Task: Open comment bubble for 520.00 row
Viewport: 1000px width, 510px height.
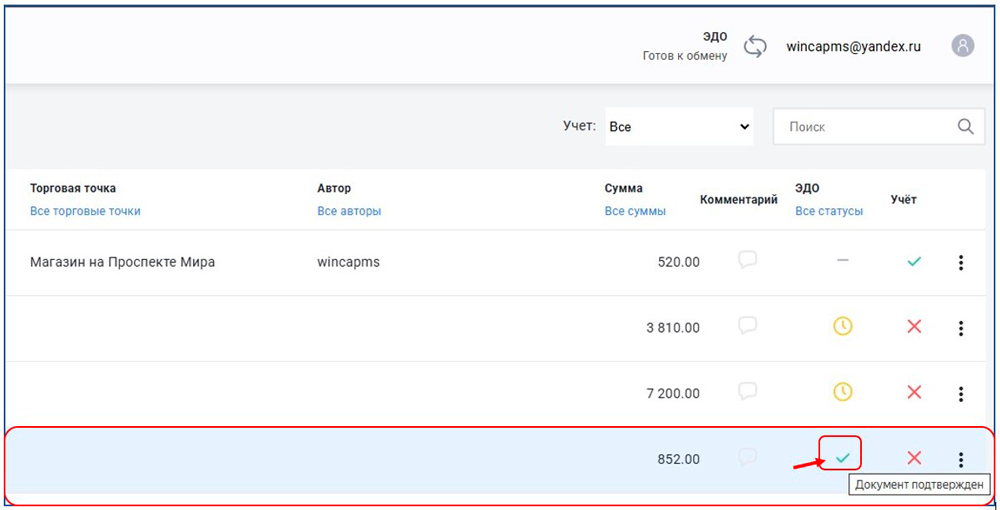Action: coord(747,260)
